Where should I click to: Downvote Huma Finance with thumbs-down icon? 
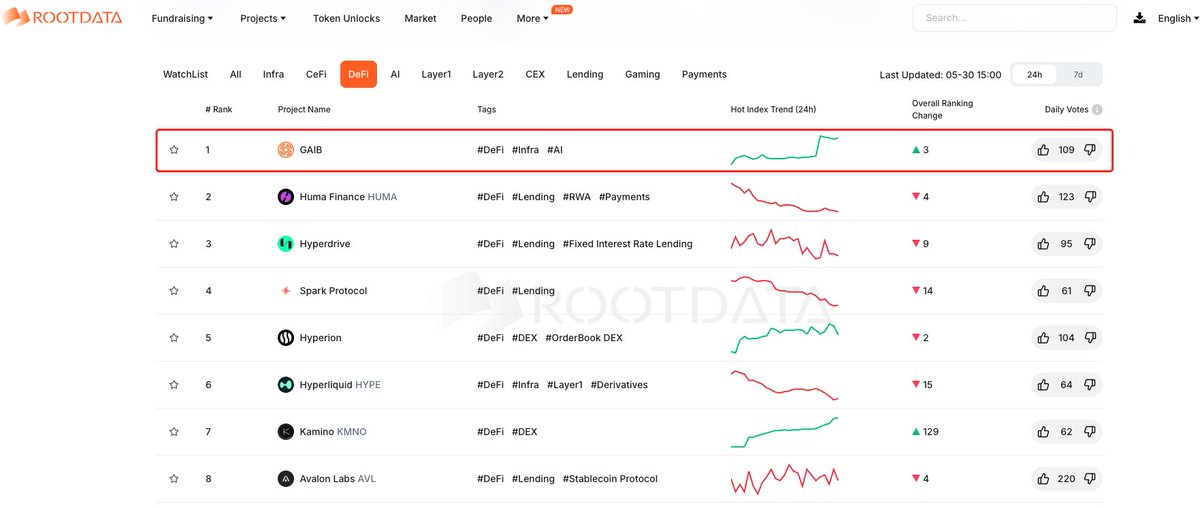1090,197
